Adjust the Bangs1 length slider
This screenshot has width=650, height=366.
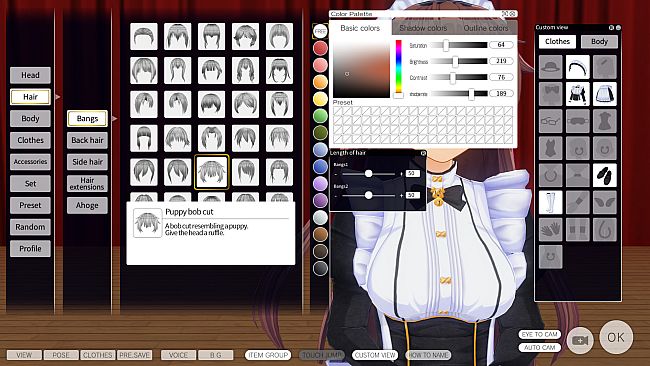coord(369,174)
